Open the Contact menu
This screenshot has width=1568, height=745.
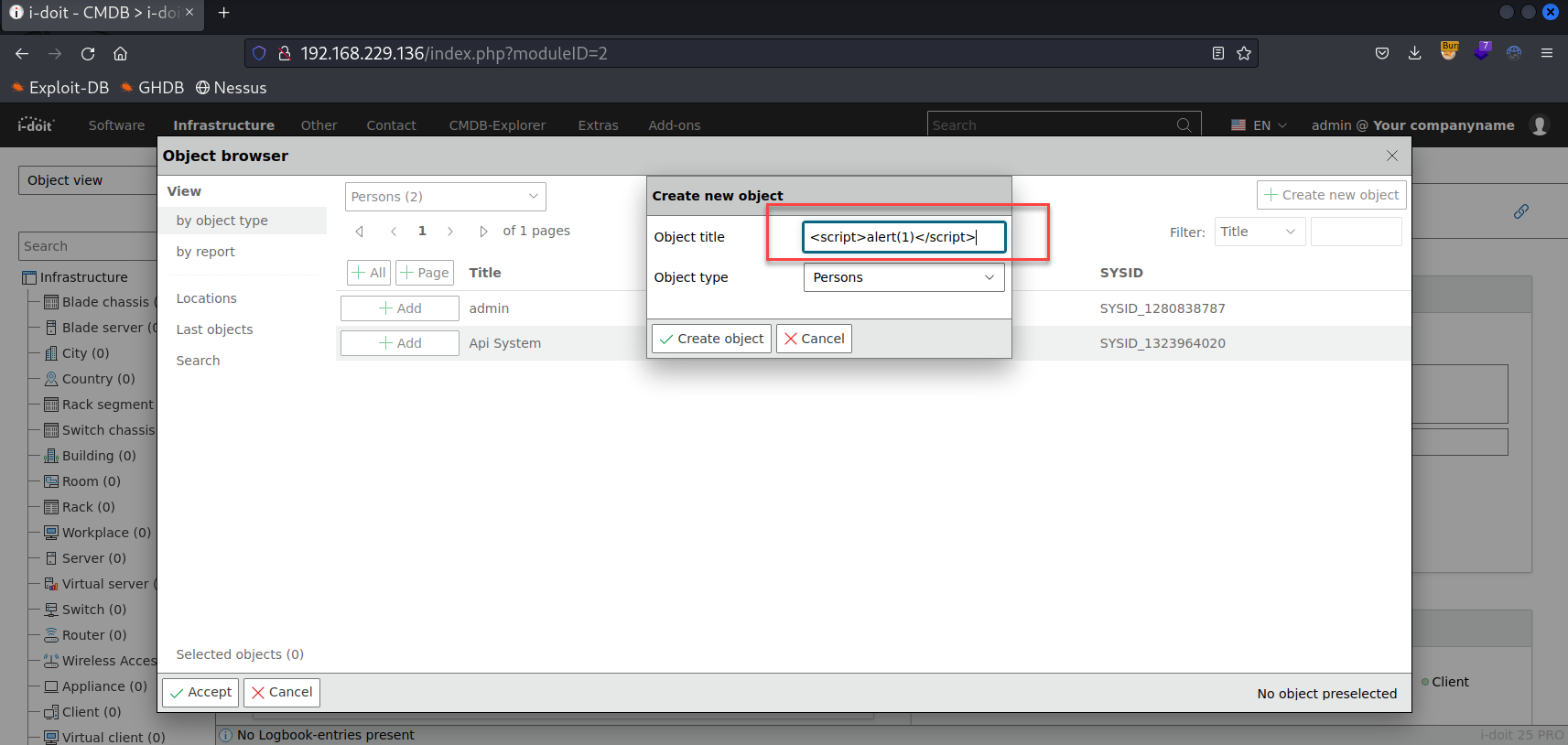pos(391,125)
